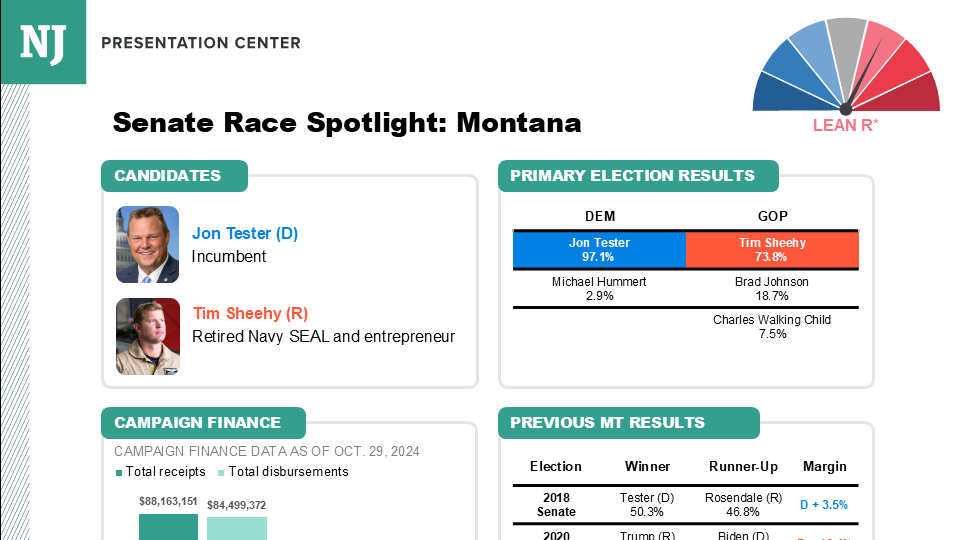Click the $84,499,372 disbursements bar
The height and width of the screenshot is (540, 961).
[x=237, y=528]
